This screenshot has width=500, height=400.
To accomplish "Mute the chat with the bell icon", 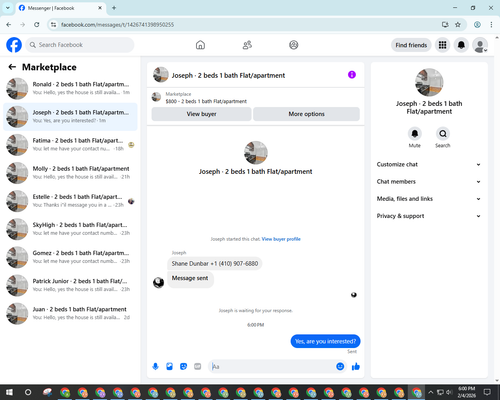I will (415, 134).
